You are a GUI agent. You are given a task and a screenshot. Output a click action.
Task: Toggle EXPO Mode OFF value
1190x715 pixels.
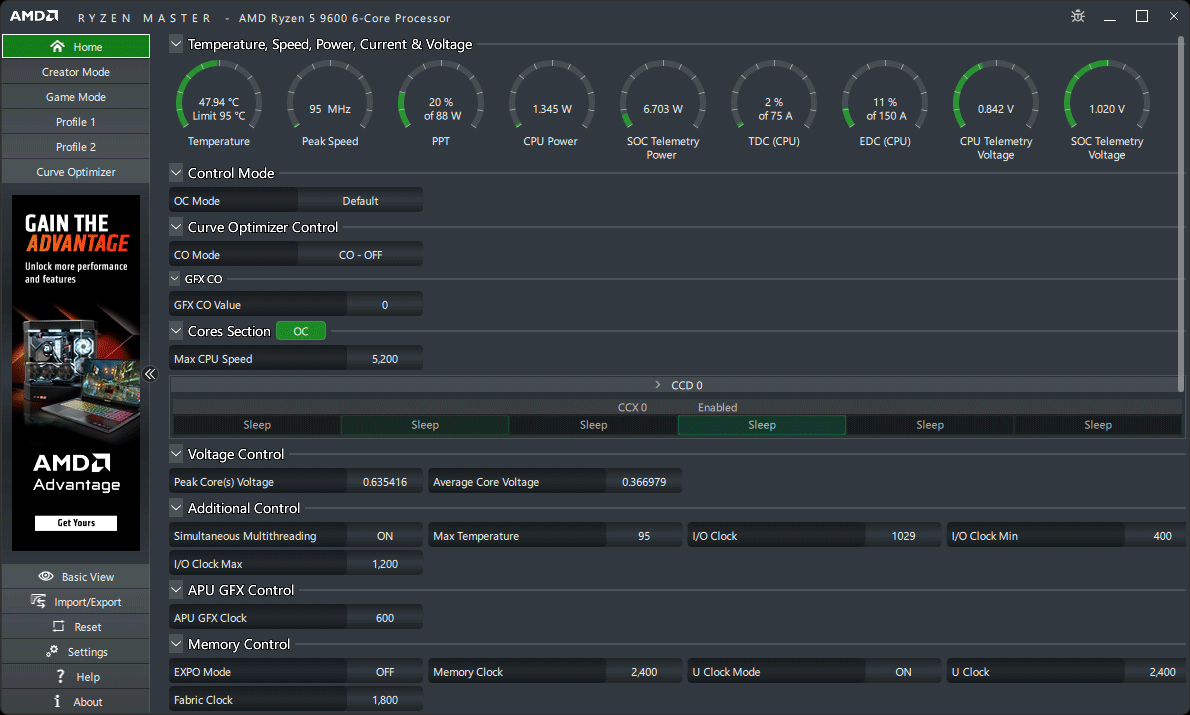click(x=385, y=672)
